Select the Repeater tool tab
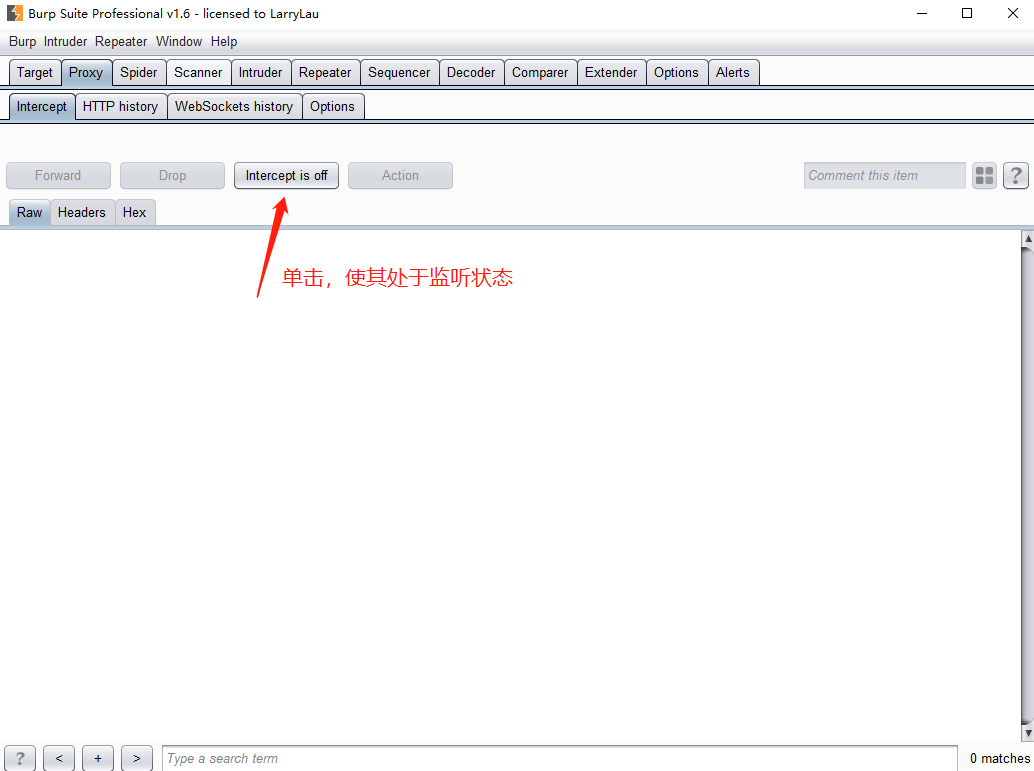Screen dimensions: 1034x771 pyautogui.click(x=325, y=72)
